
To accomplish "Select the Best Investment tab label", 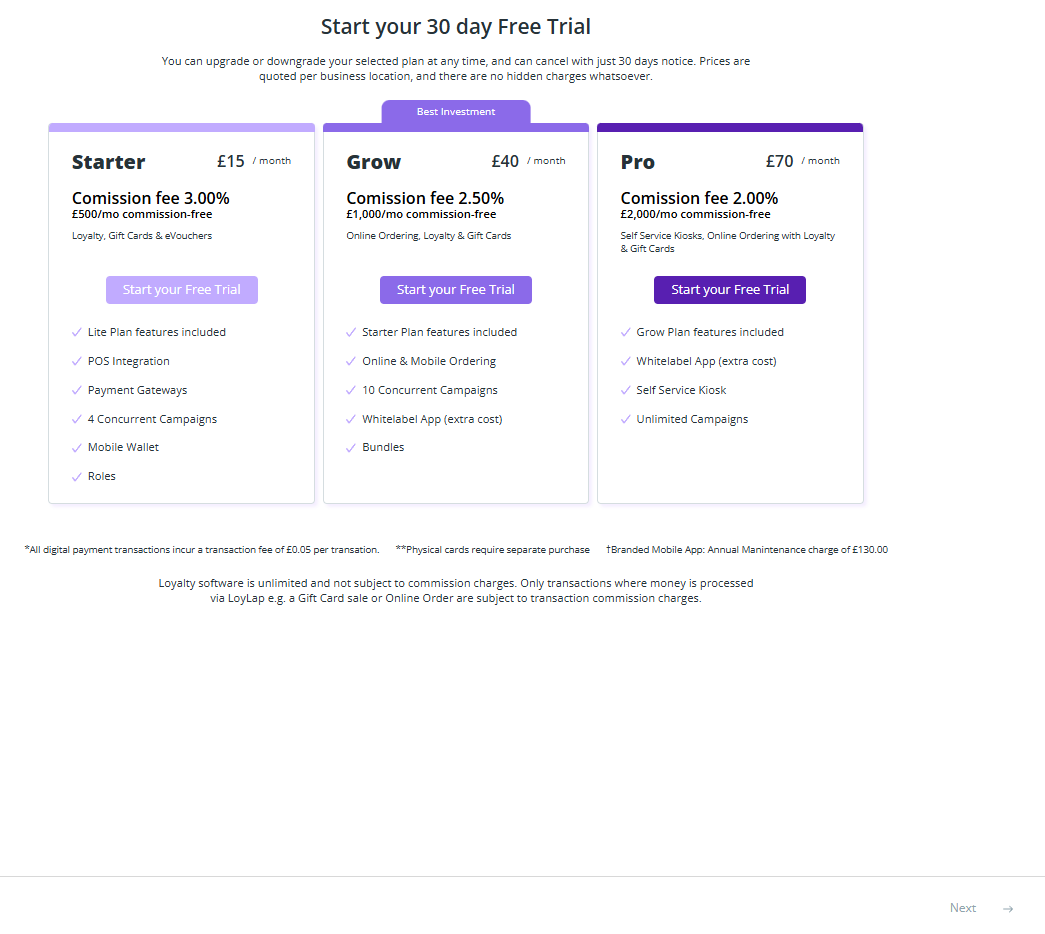I will [x=456, y=112].
